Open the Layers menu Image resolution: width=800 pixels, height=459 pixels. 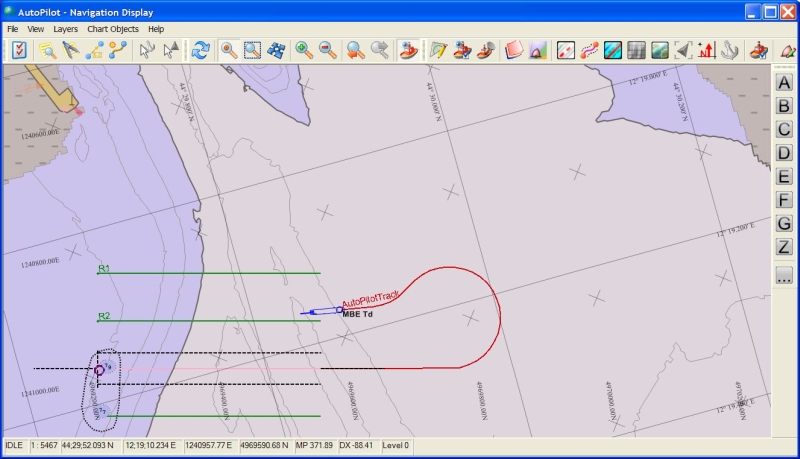66,29
